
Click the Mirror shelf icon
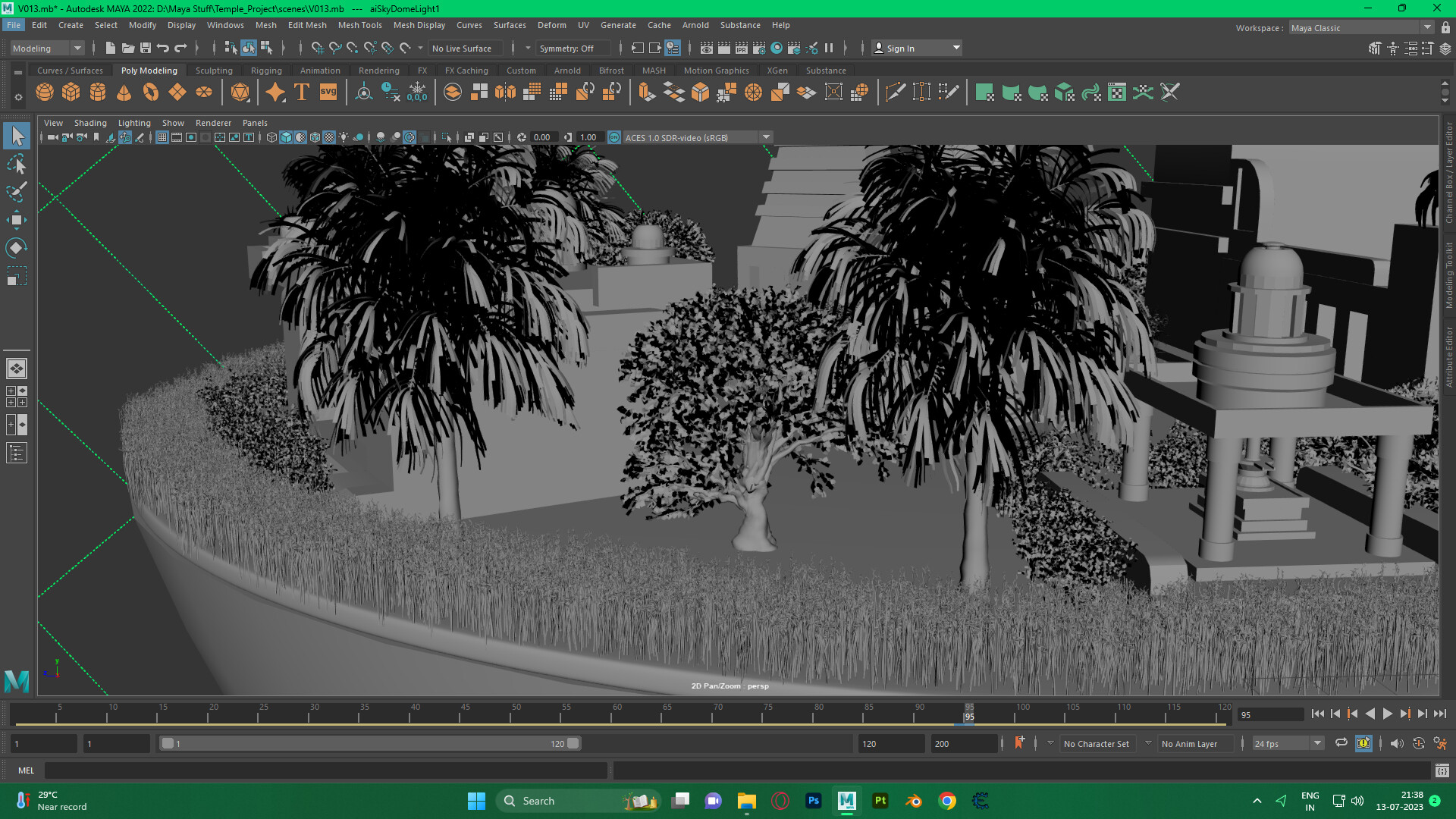[505, 93]
